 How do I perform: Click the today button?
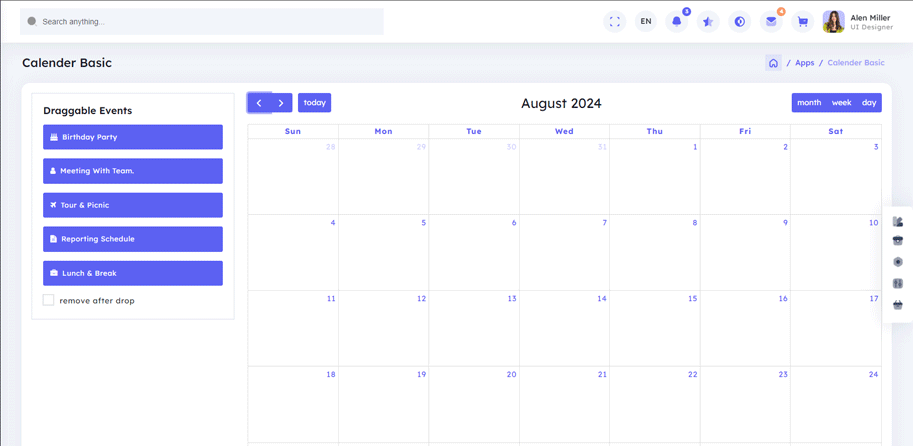click(x=314, y=103)
